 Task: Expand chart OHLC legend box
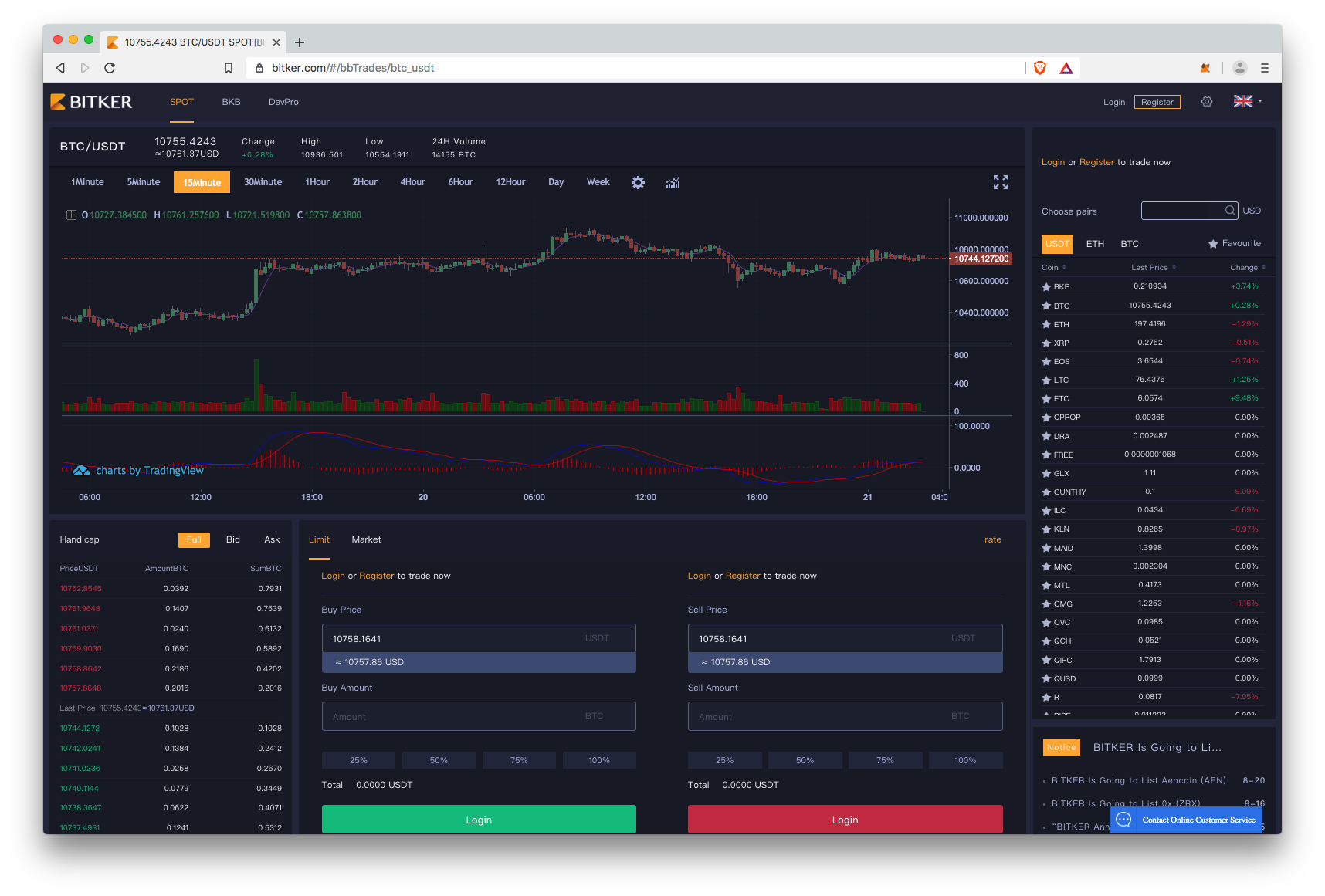tap(71, 215)
